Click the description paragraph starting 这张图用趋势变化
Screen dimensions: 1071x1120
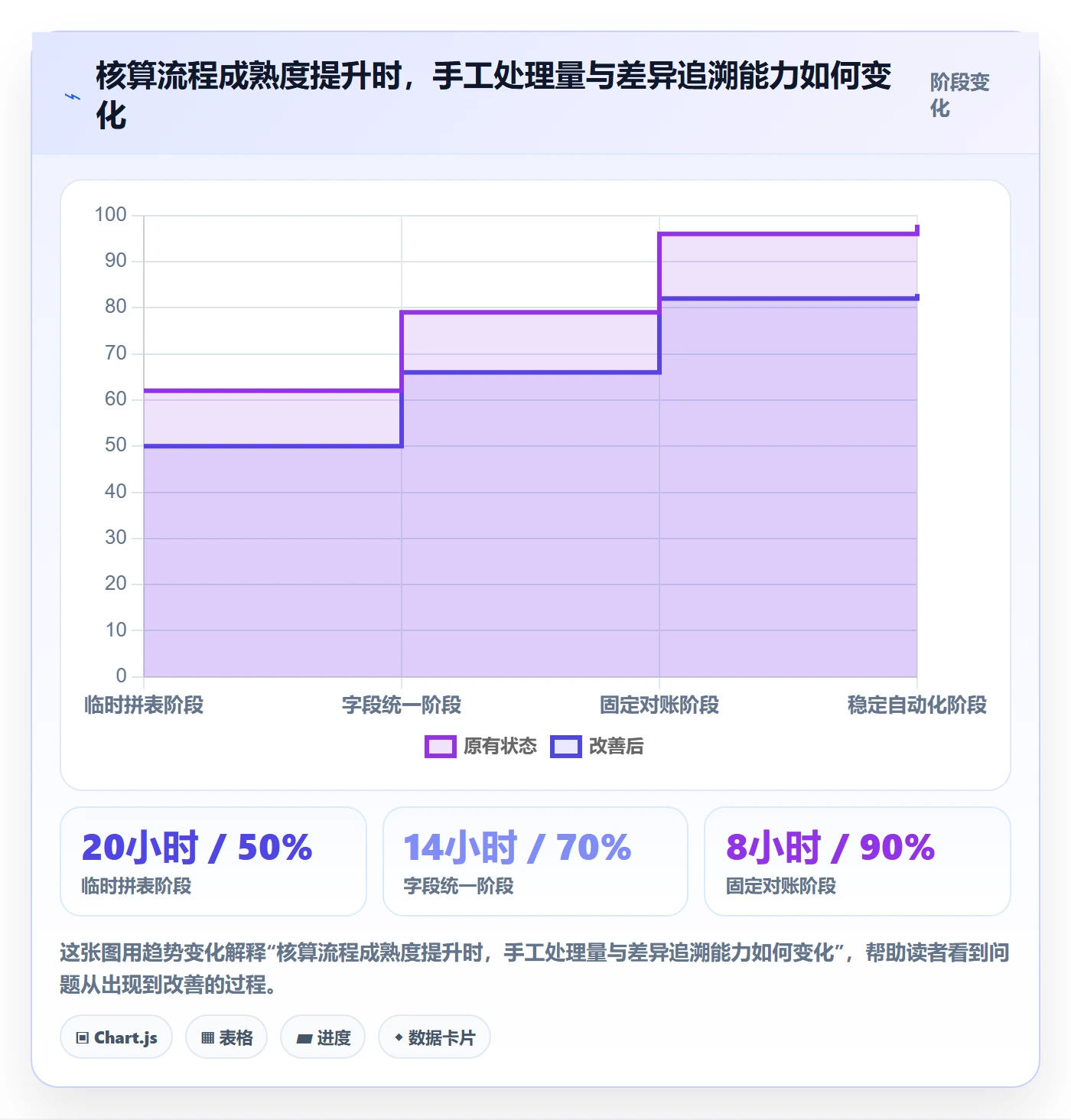point(535,968)
